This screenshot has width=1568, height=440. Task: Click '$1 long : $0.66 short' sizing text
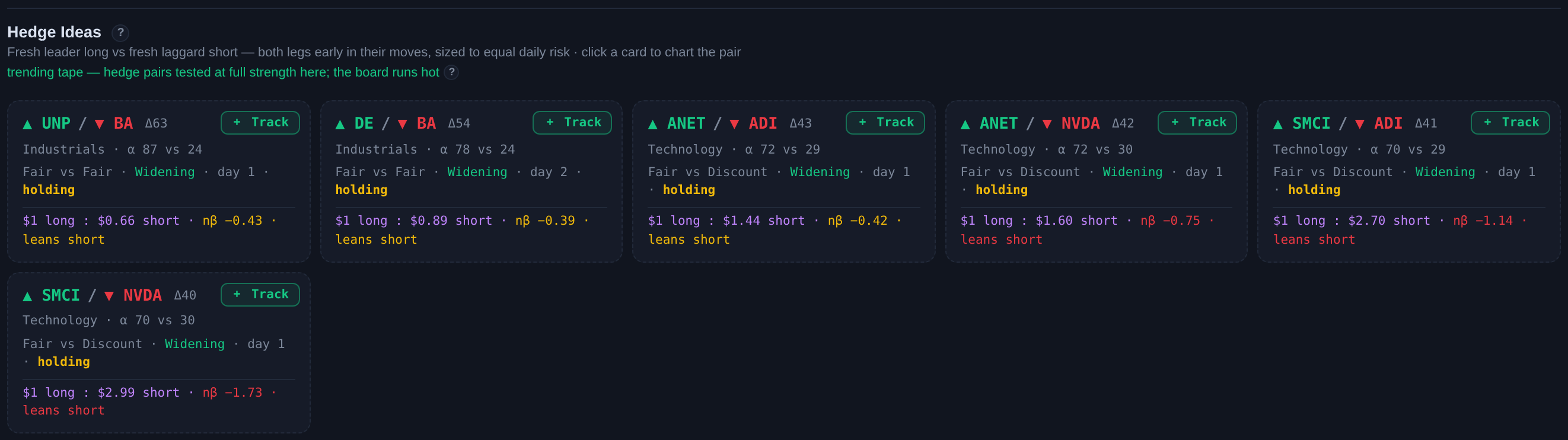click(x=101, y=221)
